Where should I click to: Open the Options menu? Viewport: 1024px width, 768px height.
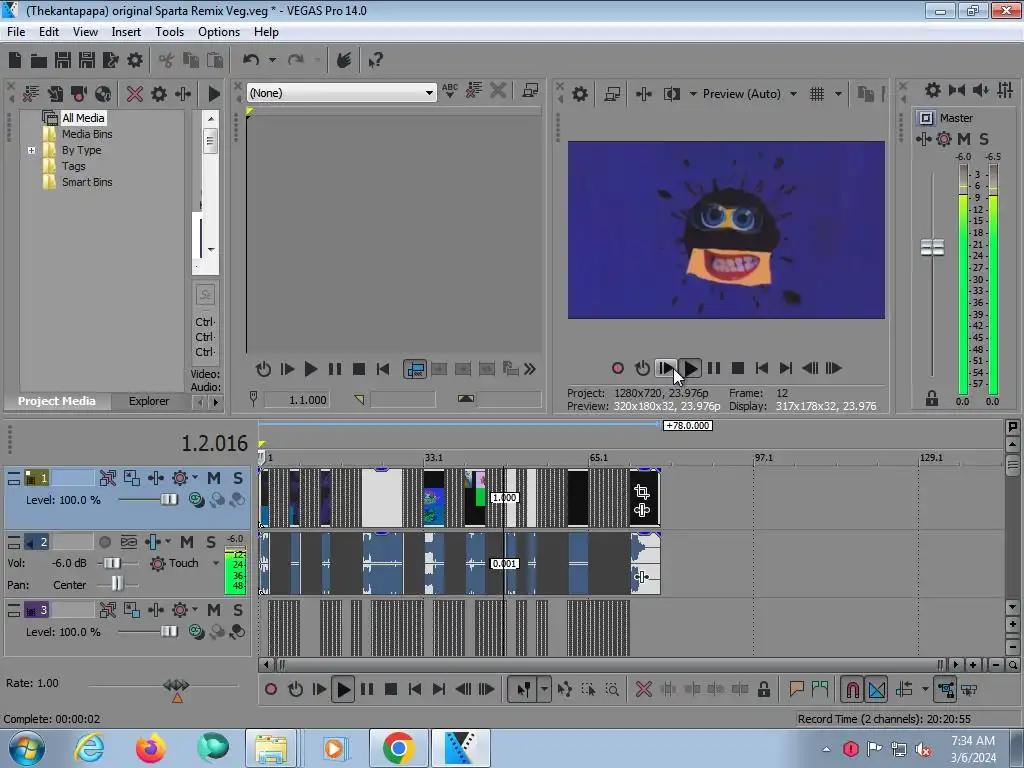(219, 32)
